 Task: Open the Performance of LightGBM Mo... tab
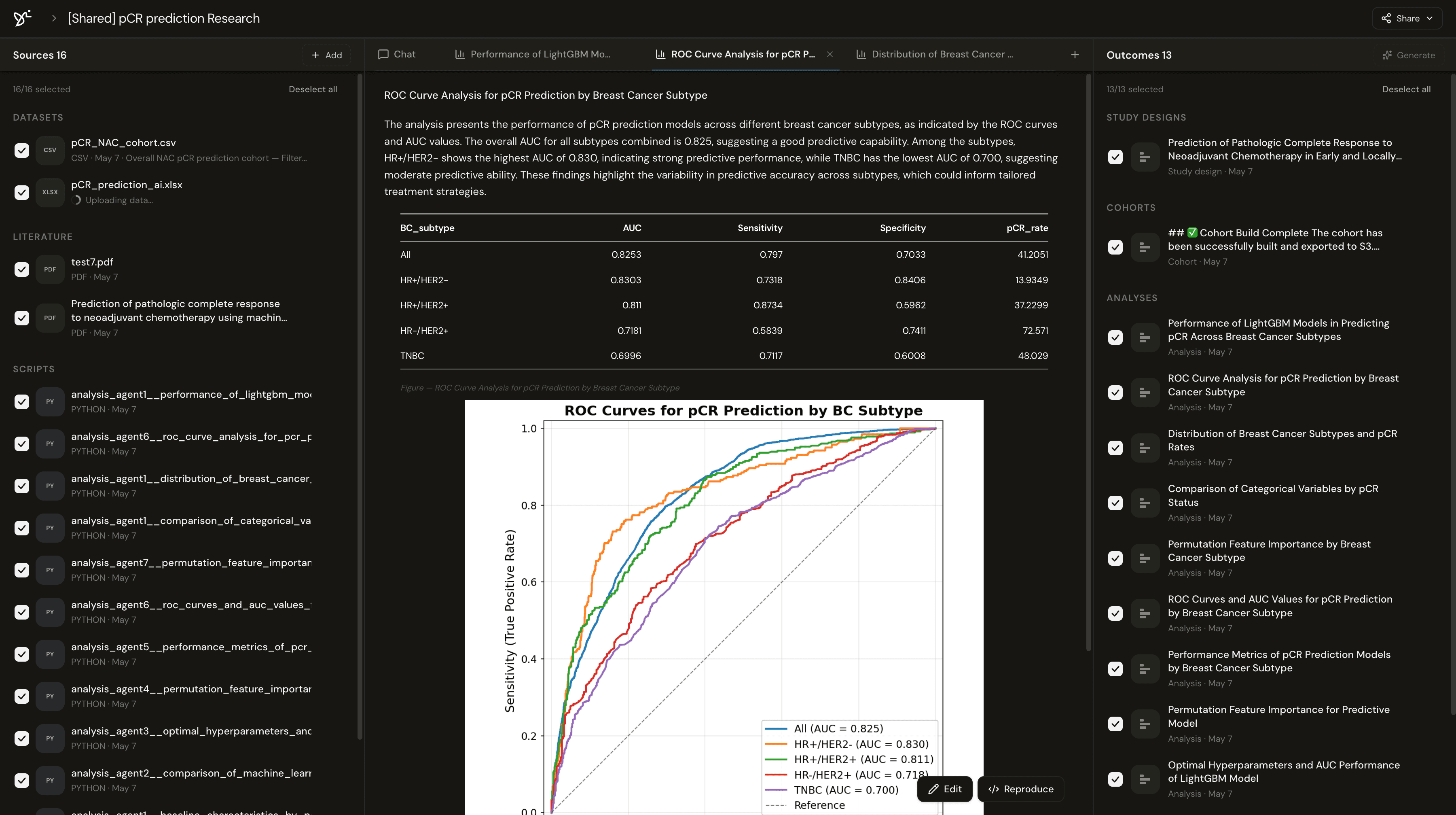coord(533,54)
